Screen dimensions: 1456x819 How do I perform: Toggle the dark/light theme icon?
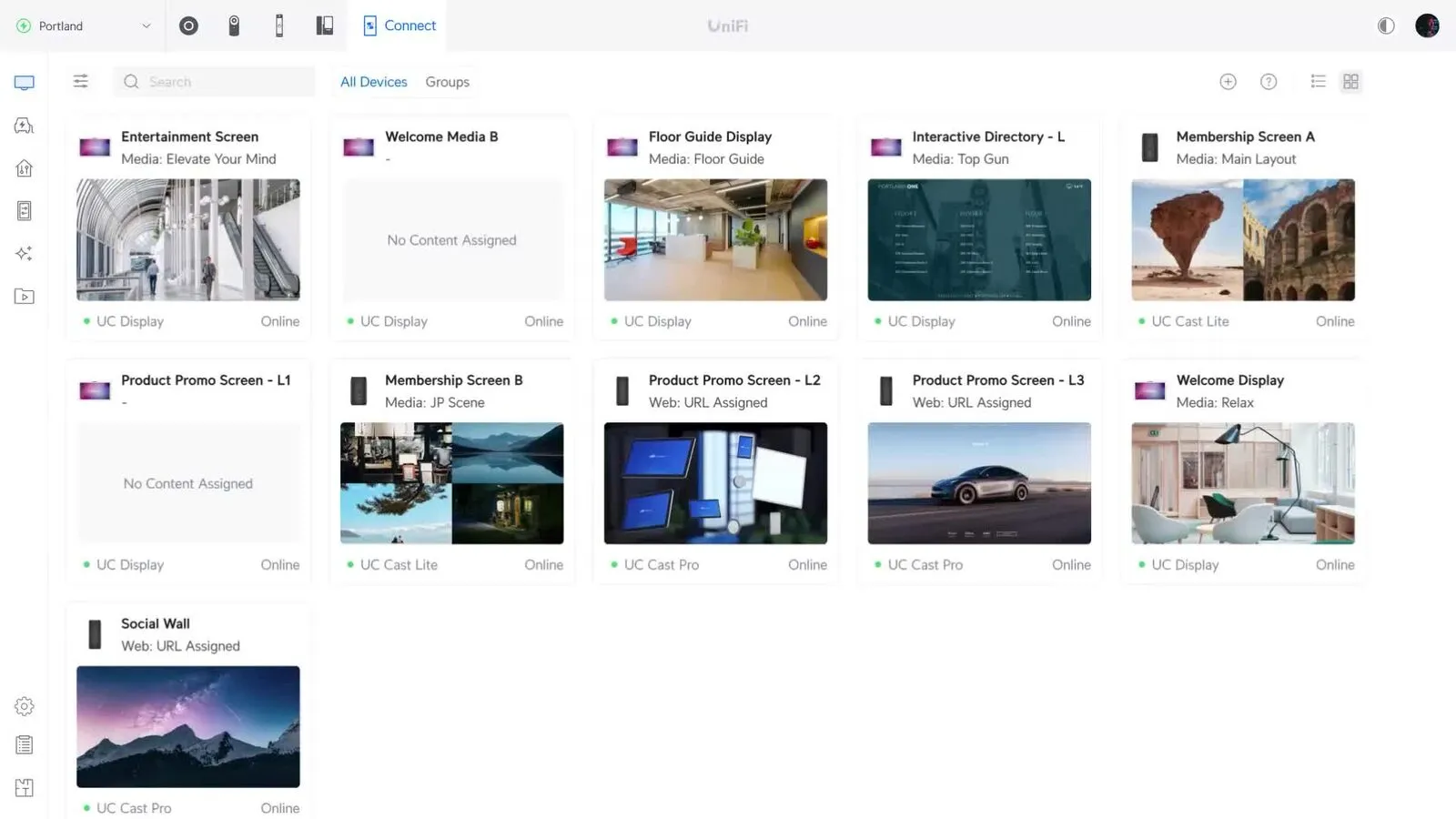pyautogui.click(x=1386, y=25)
